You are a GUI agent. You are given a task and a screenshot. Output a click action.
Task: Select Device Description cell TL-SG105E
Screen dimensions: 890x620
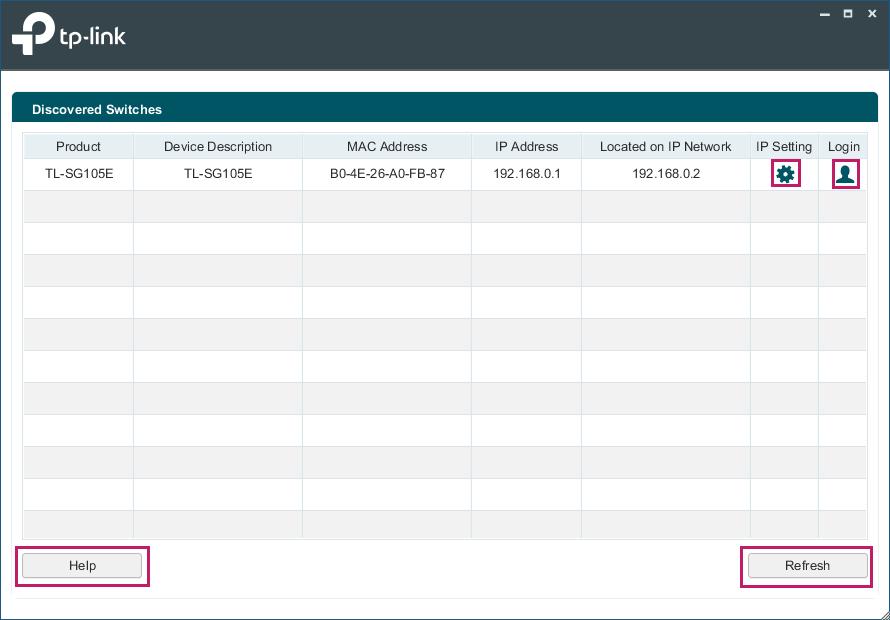(x=218, y=174)
